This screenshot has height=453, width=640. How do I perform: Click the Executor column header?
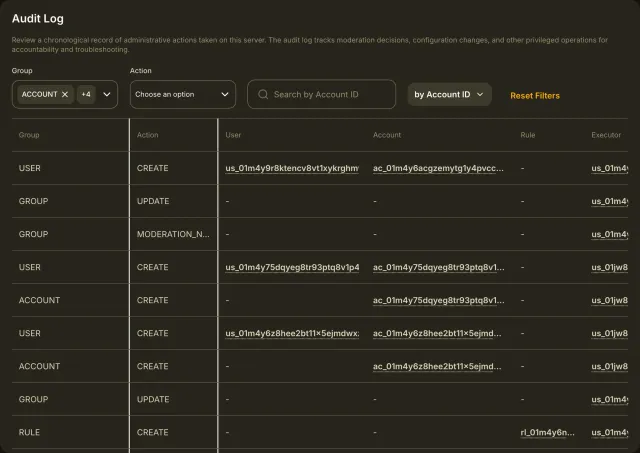[x=606, y=135]
